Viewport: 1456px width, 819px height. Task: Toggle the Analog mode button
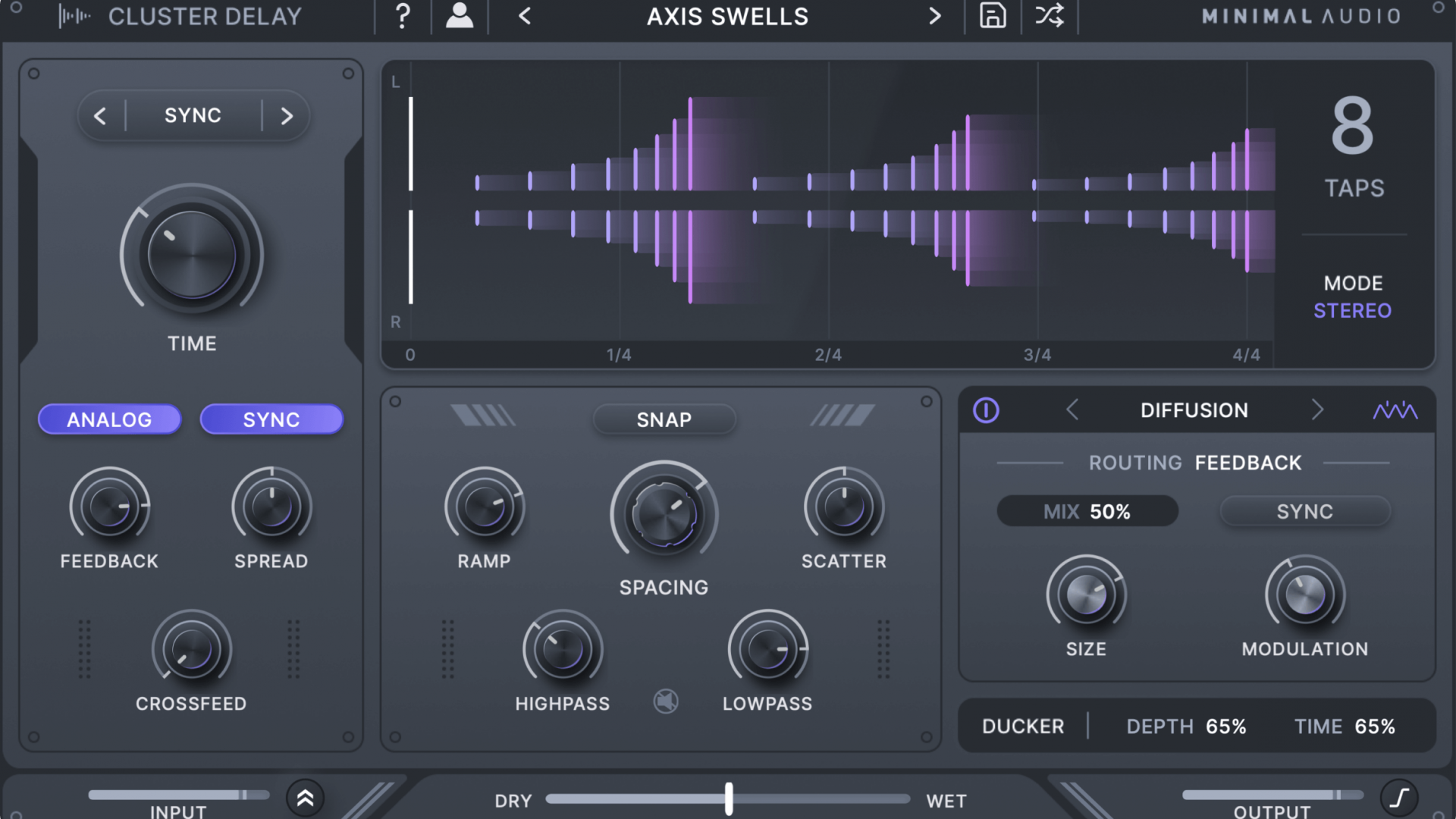coord(109,419)
